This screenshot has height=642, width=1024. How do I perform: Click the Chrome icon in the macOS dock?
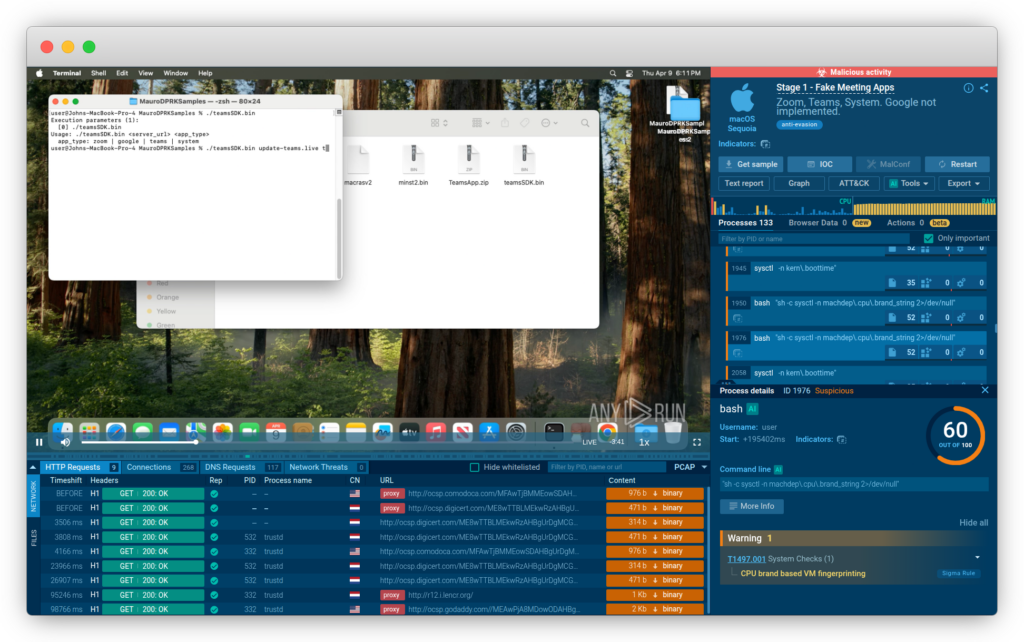pos(607,431)
